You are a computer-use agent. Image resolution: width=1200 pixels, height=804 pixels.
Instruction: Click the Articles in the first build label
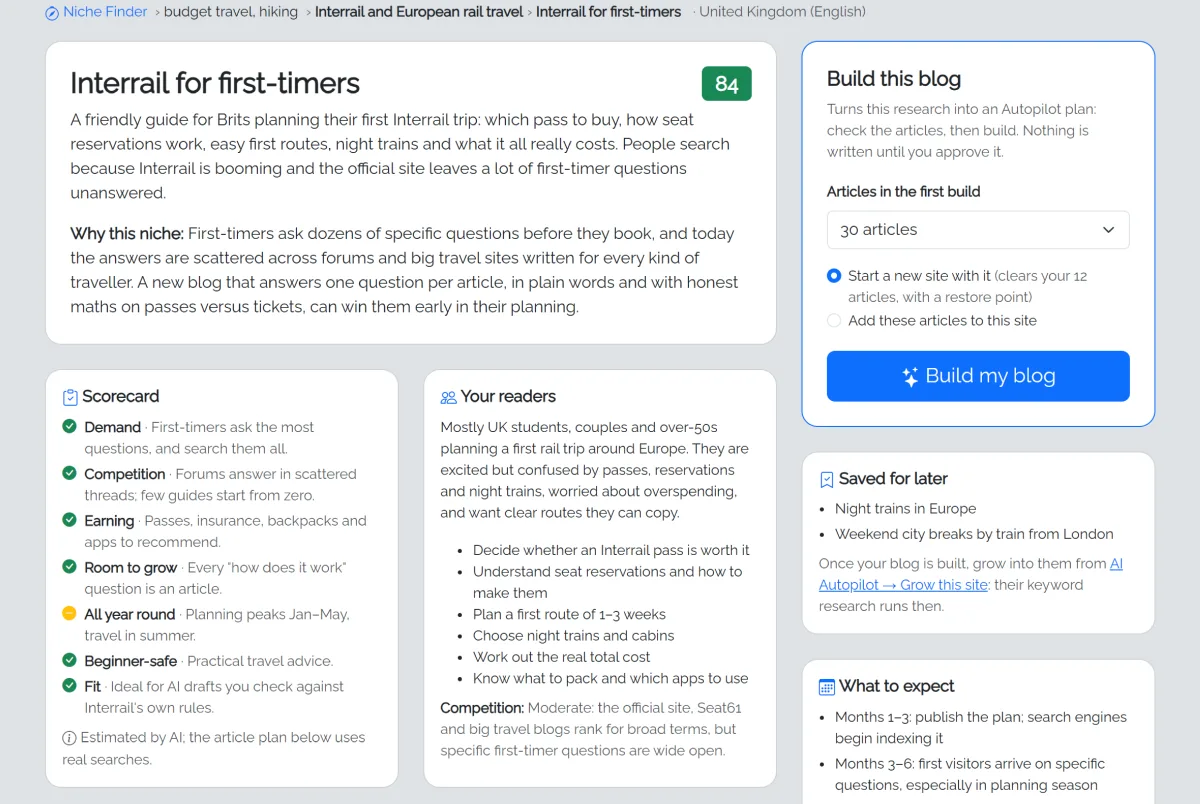pos(904,191)
